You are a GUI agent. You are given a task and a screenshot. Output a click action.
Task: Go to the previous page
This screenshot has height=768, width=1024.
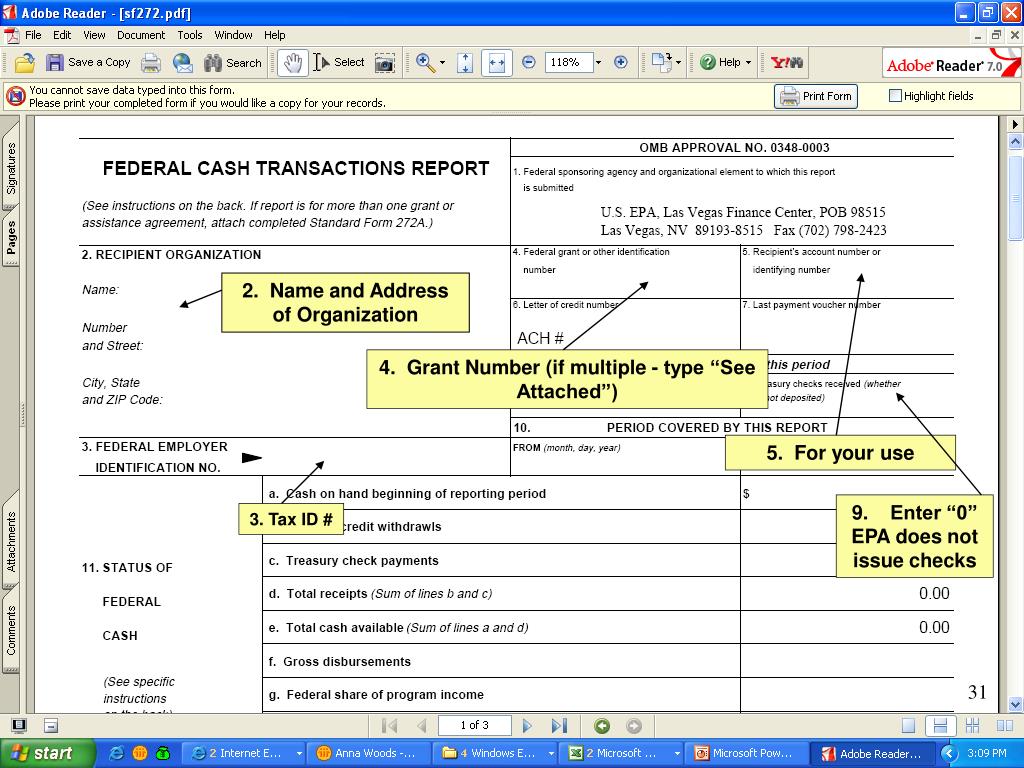coord(422,726)
